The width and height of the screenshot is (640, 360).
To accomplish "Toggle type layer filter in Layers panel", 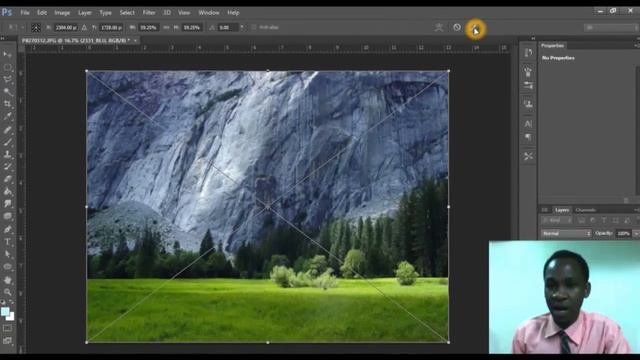I will (604, 220).
